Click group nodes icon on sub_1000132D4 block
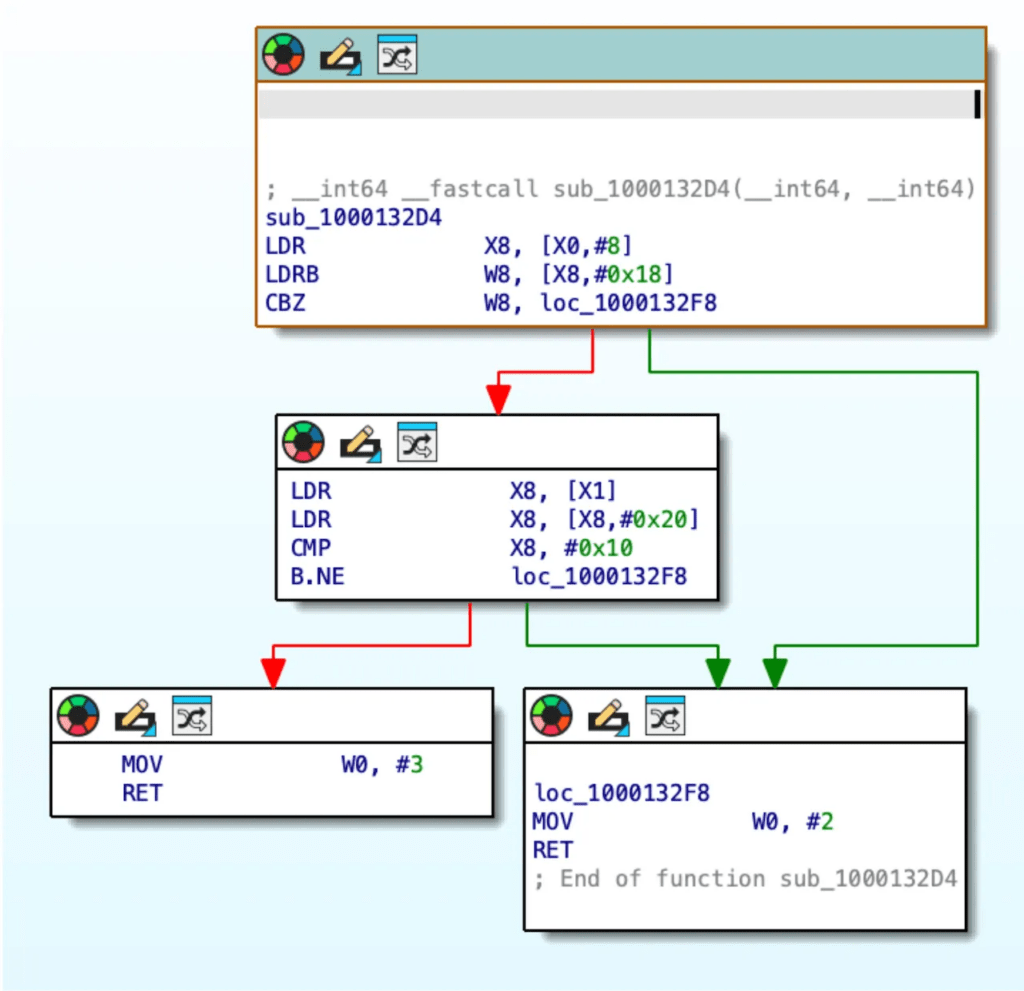 [397, 55]
